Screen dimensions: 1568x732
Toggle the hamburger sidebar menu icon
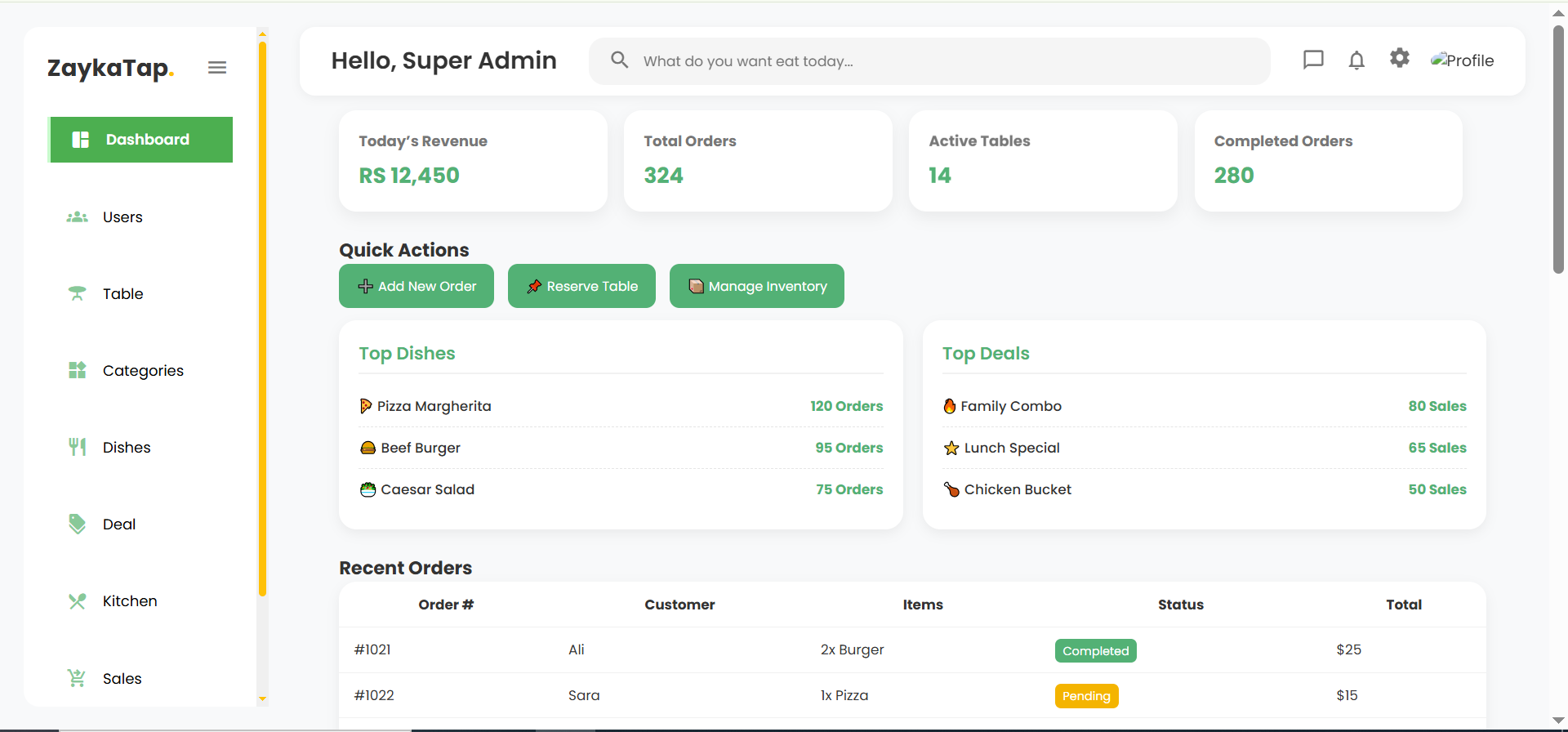click(217, 68)
